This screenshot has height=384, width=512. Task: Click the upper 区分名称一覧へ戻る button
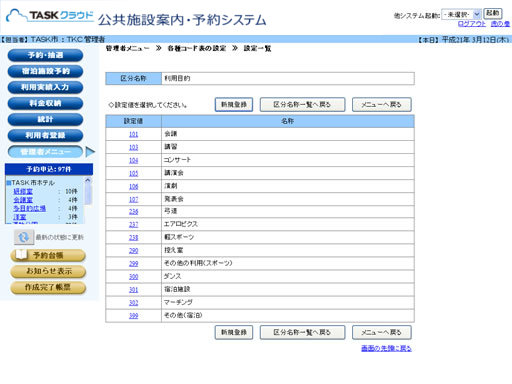[302, 105]
